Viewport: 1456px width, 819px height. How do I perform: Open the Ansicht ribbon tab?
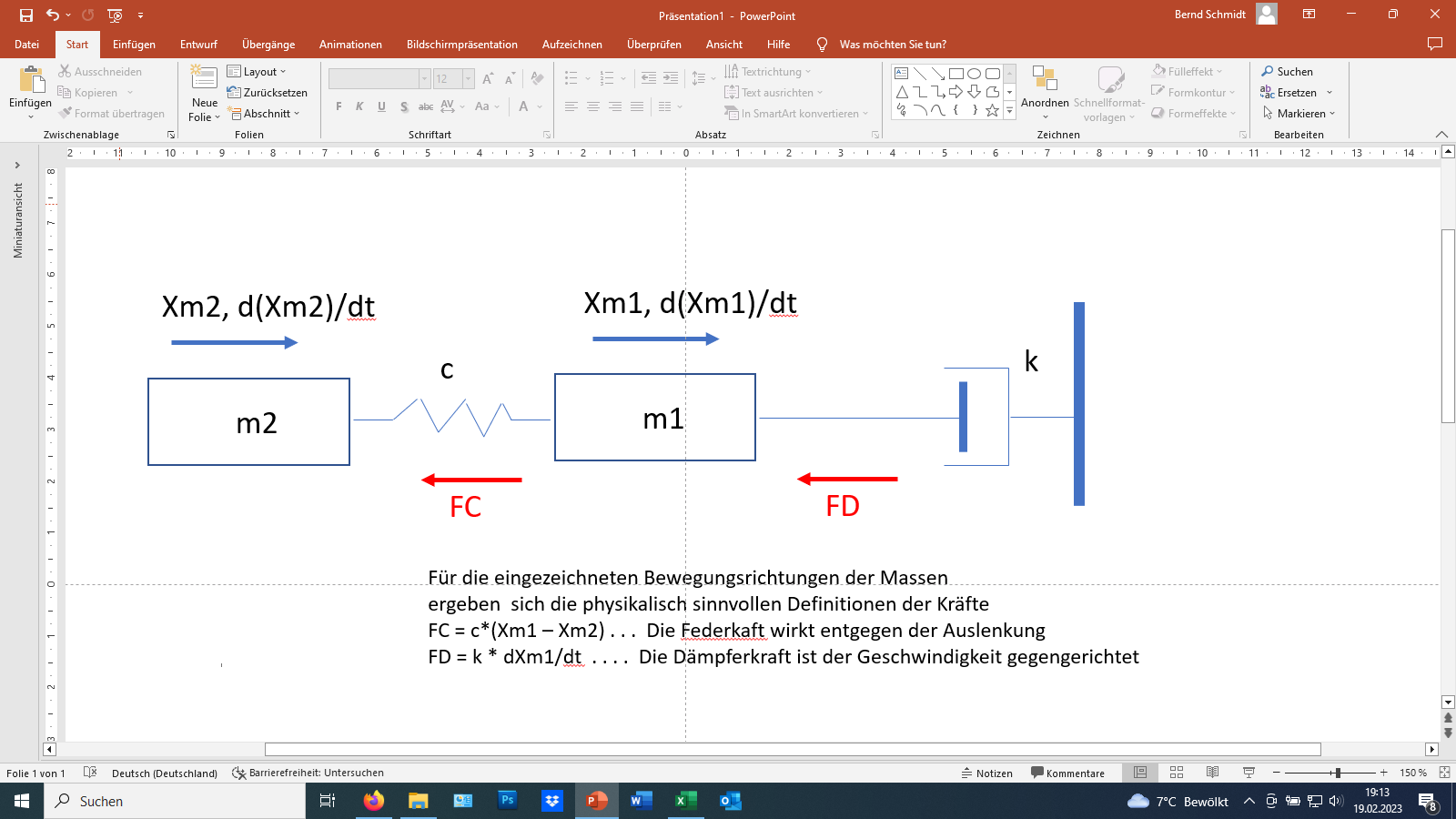pos(723,44)
